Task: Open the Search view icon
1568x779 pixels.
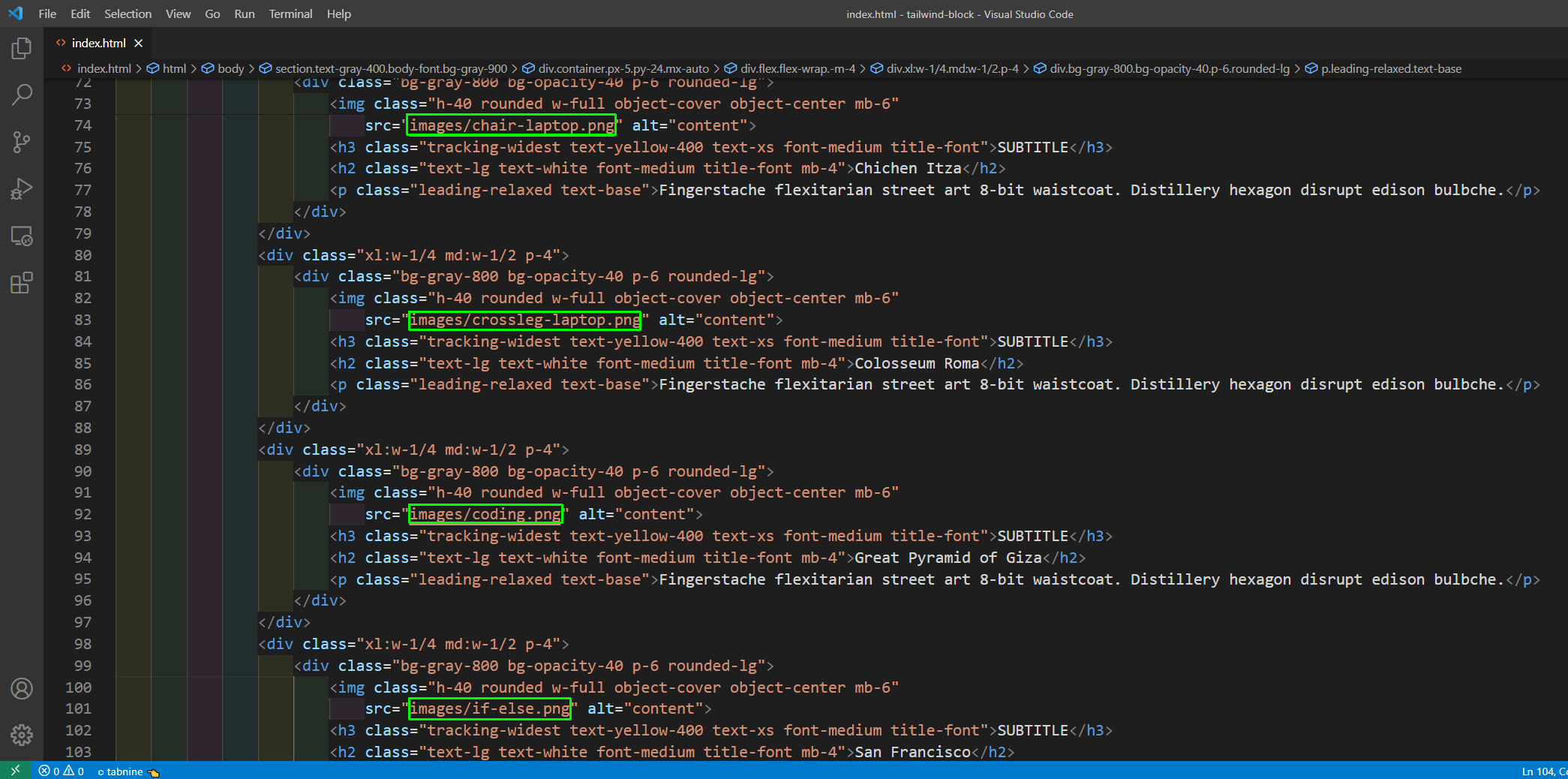Action: click(22, 95)
